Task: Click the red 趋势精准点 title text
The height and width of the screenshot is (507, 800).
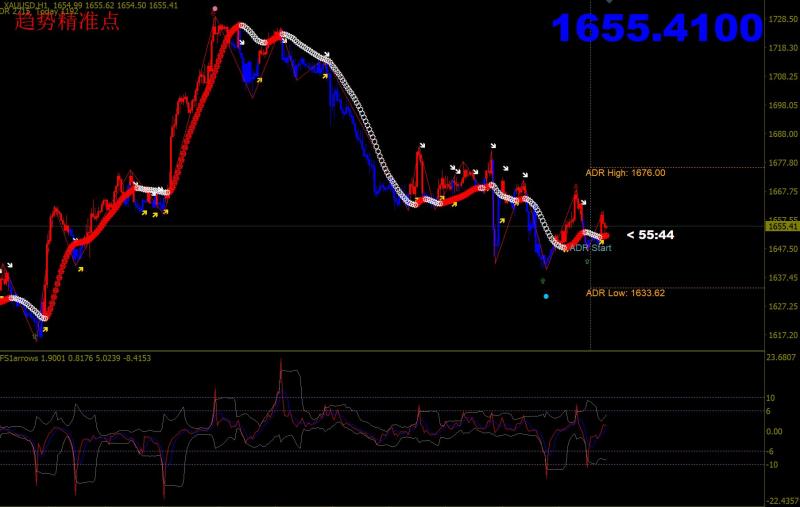Action: pos(67,21)
